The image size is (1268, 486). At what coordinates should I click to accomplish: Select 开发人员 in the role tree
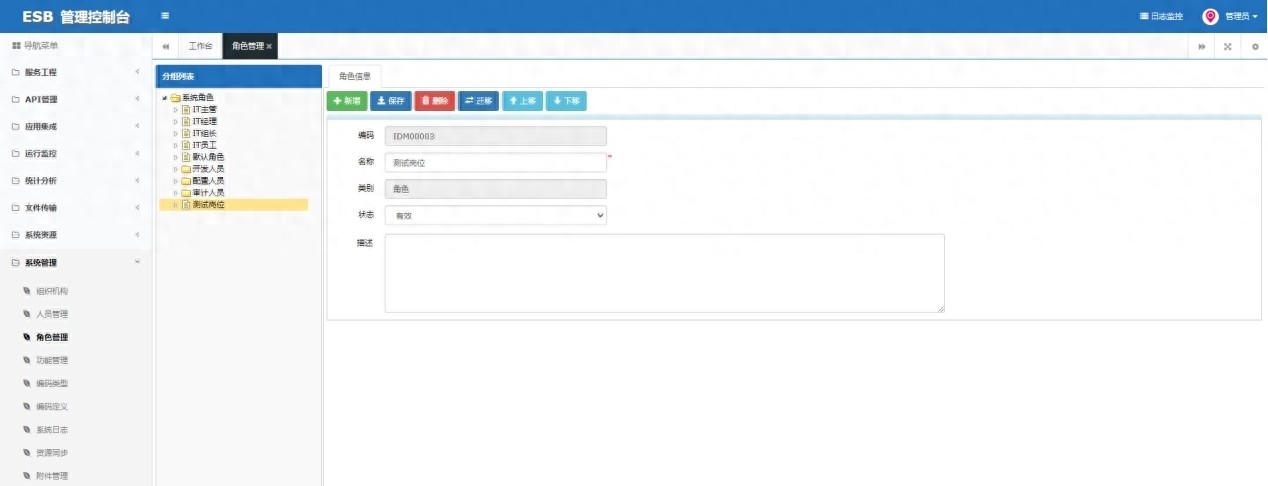click(208, 169)
